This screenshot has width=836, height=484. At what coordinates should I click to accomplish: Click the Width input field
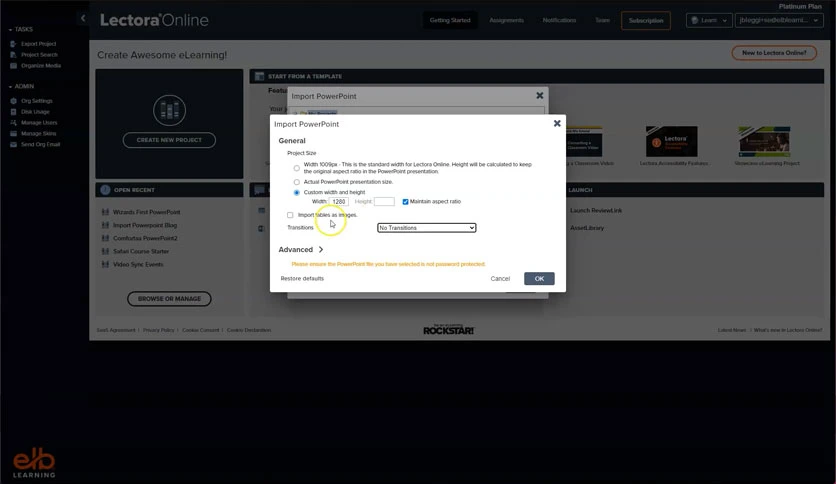point(339,201)
